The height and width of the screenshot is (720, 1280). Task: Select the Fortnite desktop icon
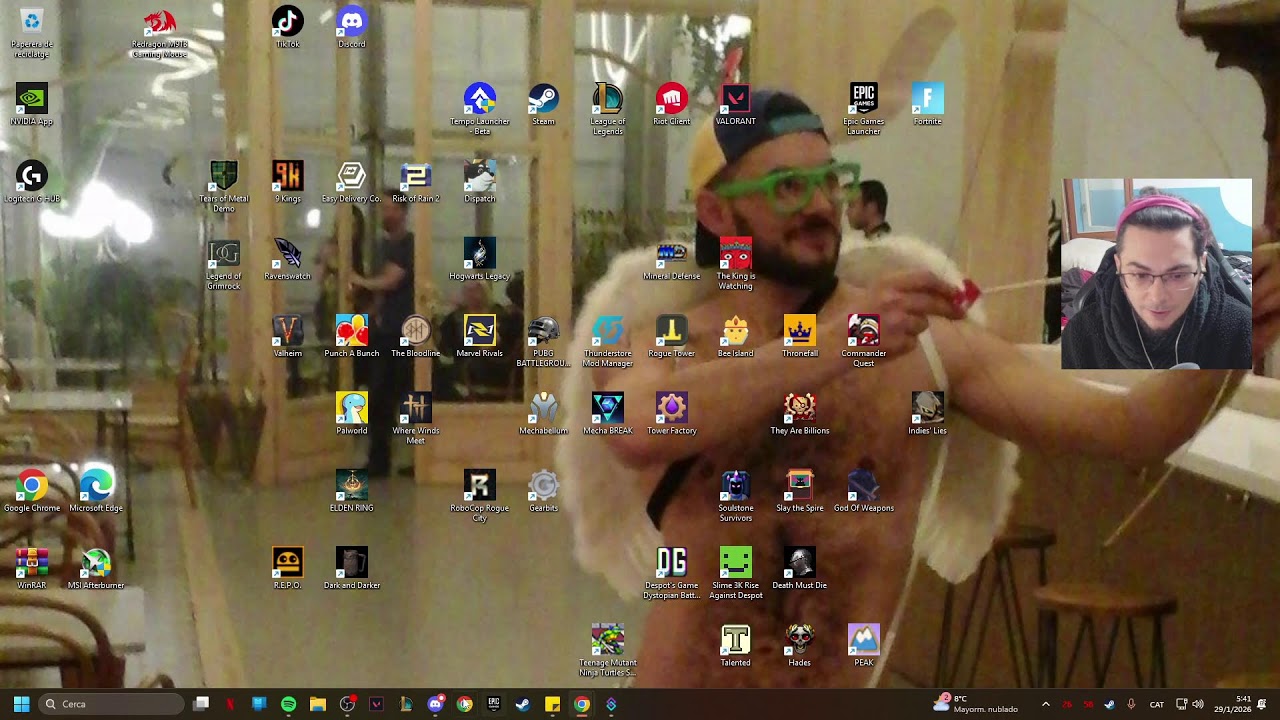pyautogui.click(x=928, y=105)
